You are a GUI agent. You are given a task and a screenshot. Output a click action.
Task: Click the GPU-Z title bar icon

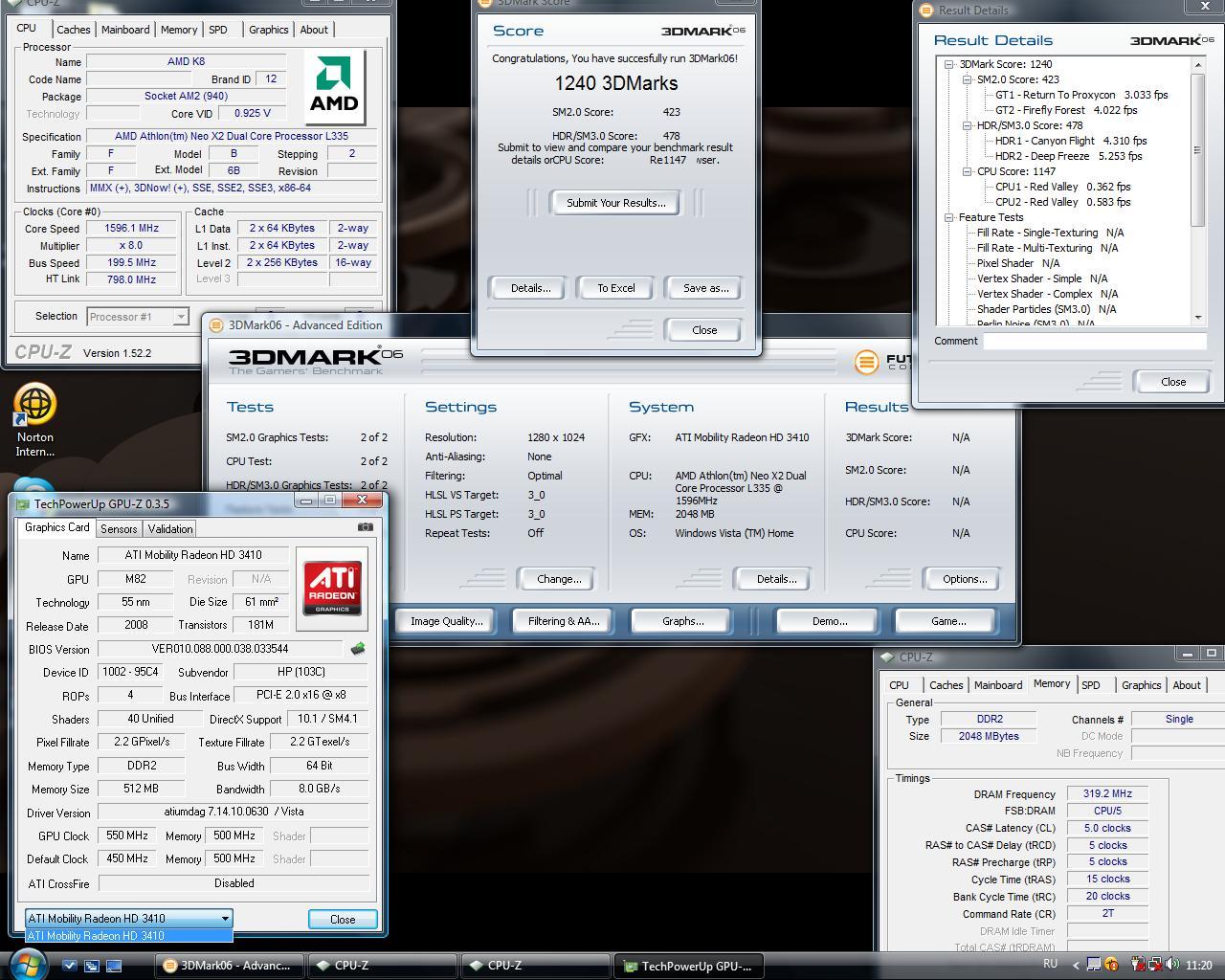tap(23, 503)
